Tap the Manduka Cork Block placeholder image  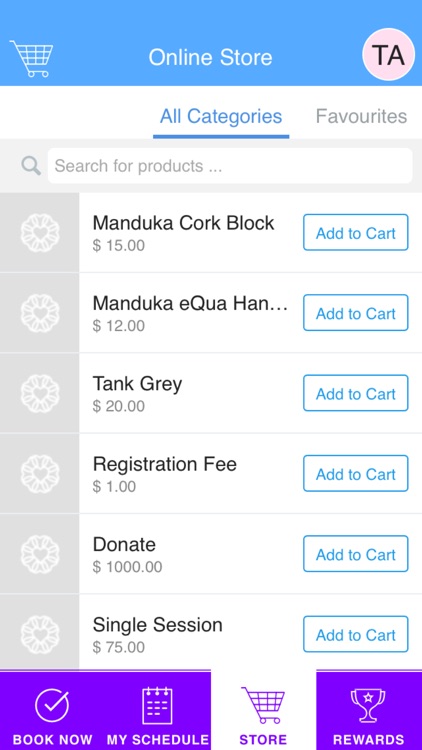pos(40,232)
